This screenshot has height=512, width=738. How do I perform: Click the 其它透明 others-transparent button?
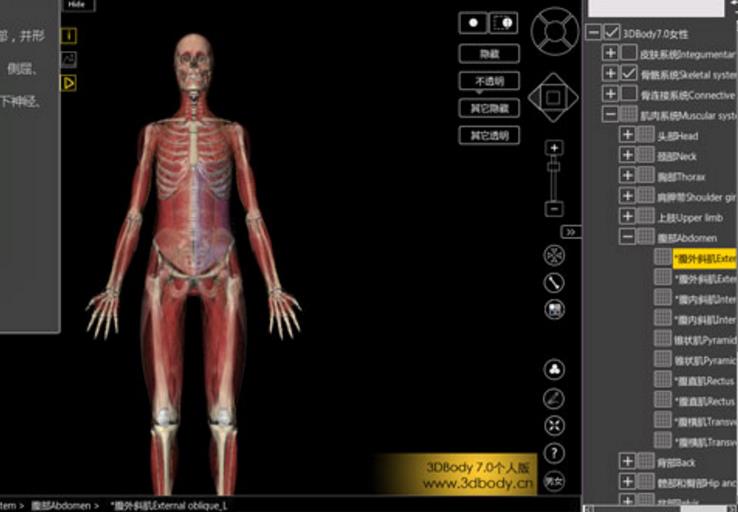coord(489,136)
